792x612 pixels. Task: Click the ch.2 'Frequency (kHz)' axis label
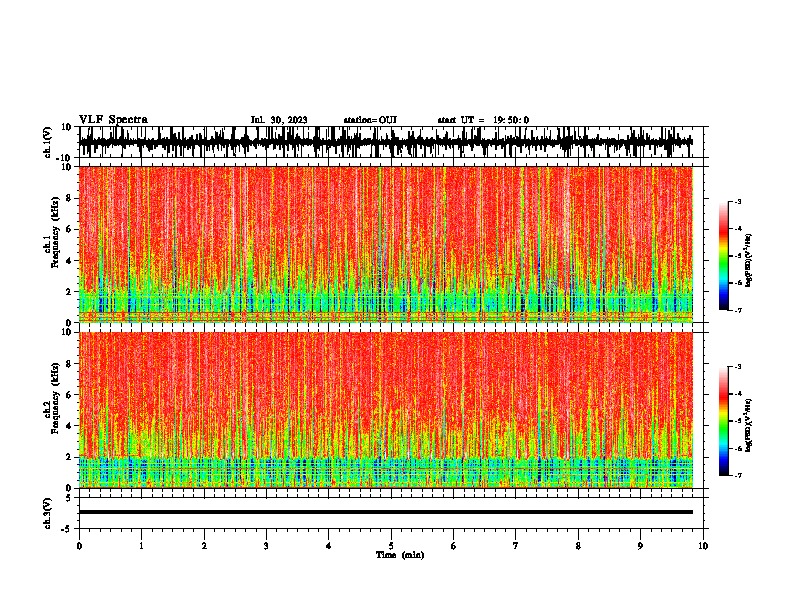point(55,398)
